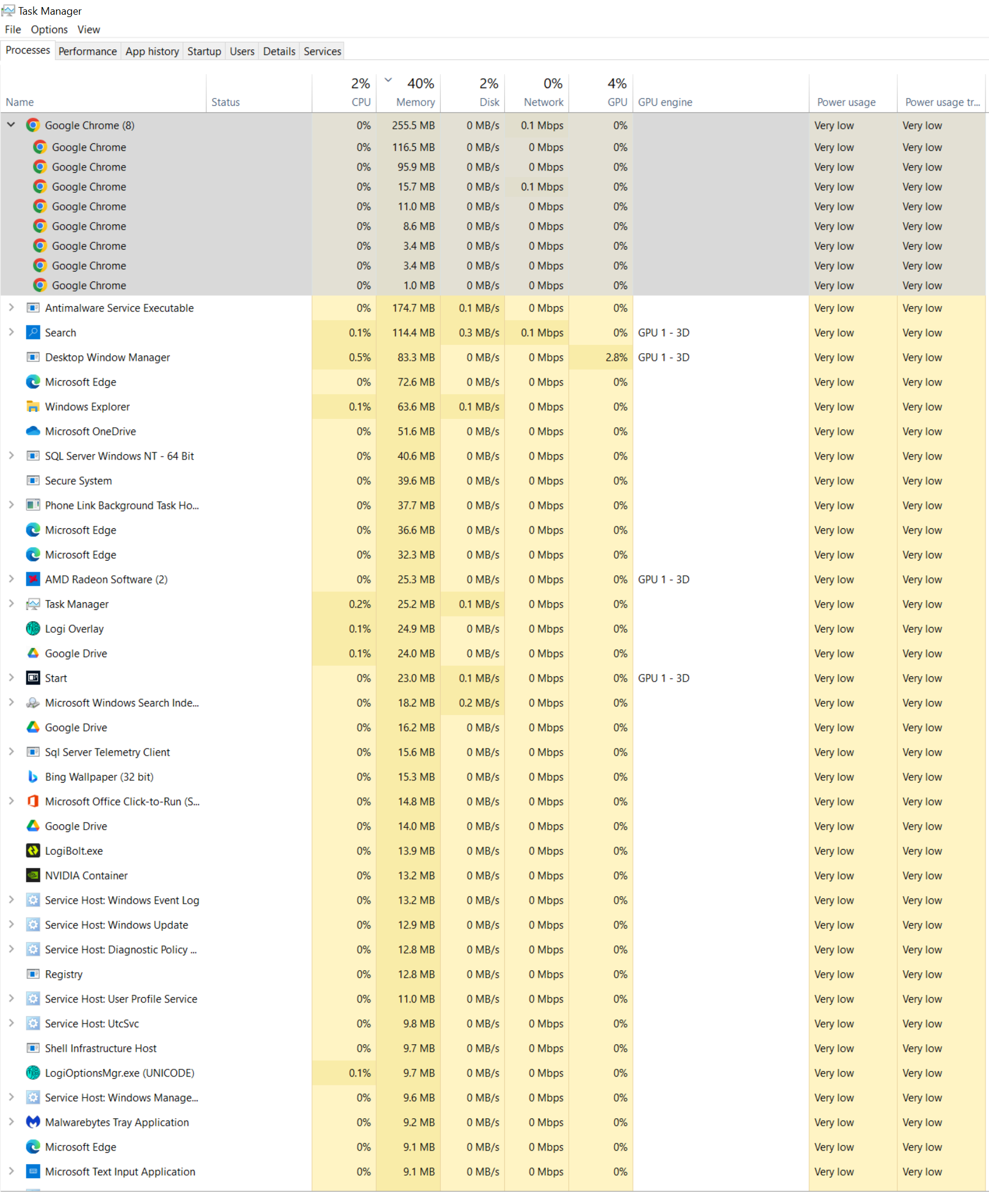Select the Logi Overlay process row

(494, 629)
